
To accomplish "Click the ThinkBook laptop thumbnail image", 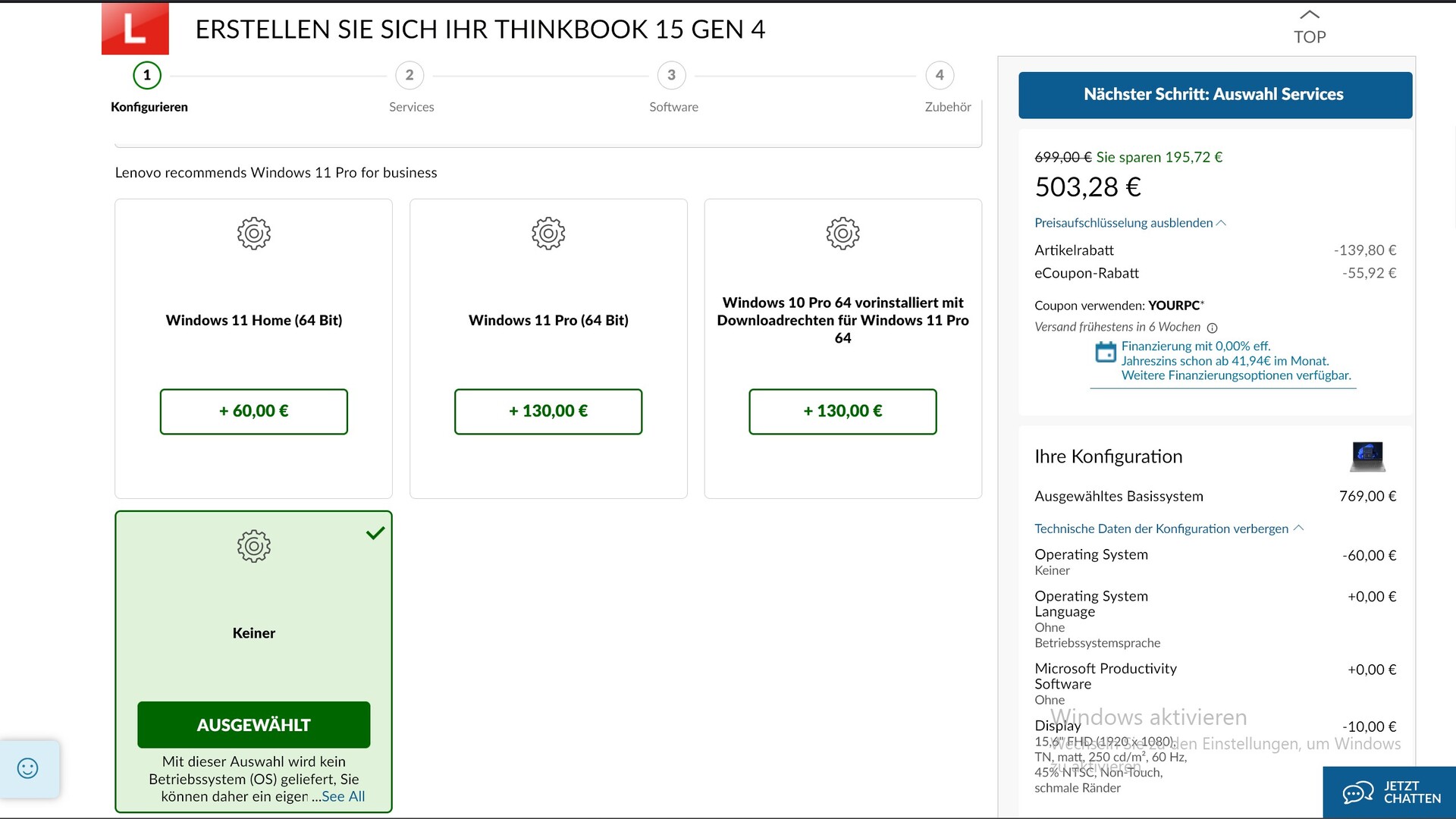I will click(x=1367, y=457).
